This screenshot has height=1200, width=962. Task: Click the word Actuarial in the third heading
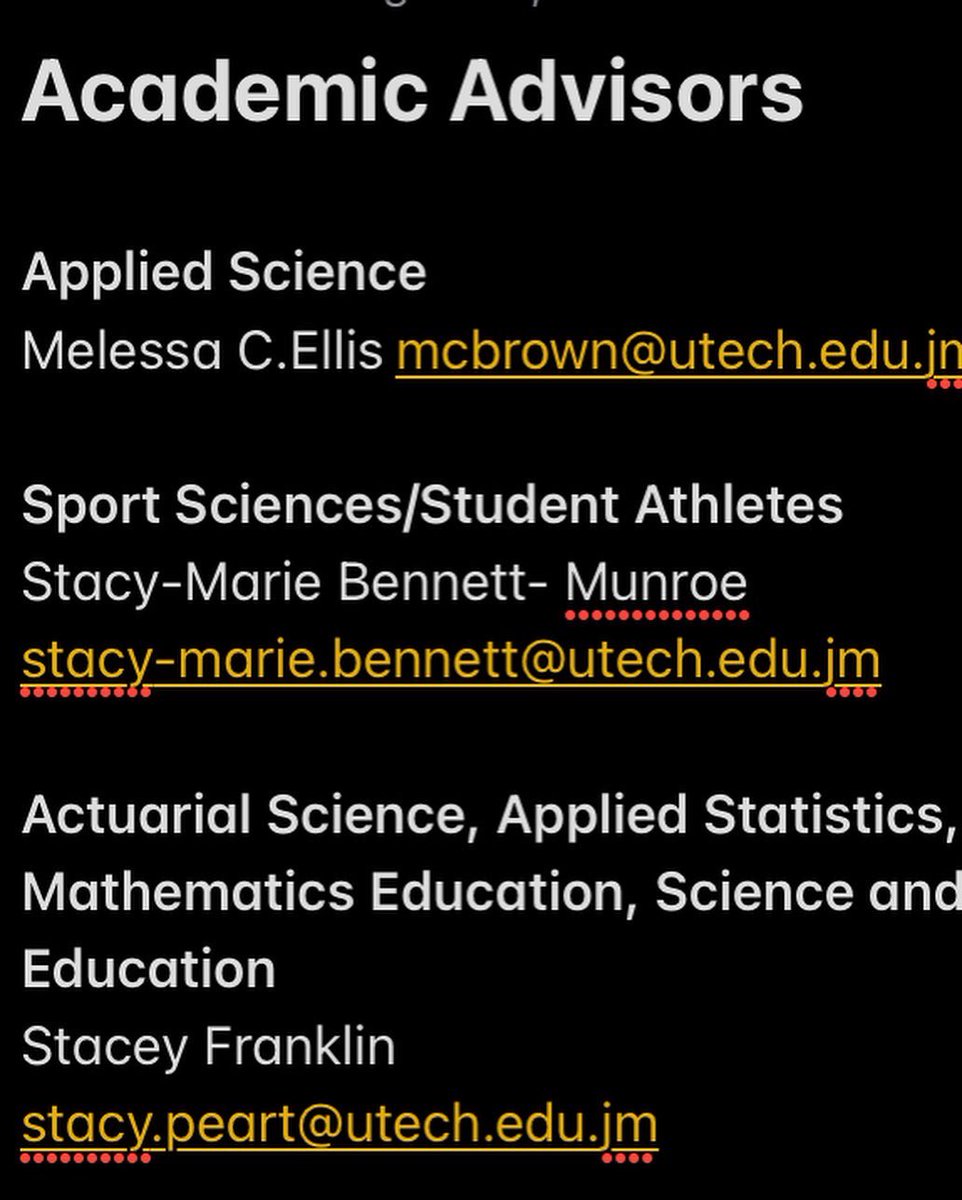tap(136, 816)
